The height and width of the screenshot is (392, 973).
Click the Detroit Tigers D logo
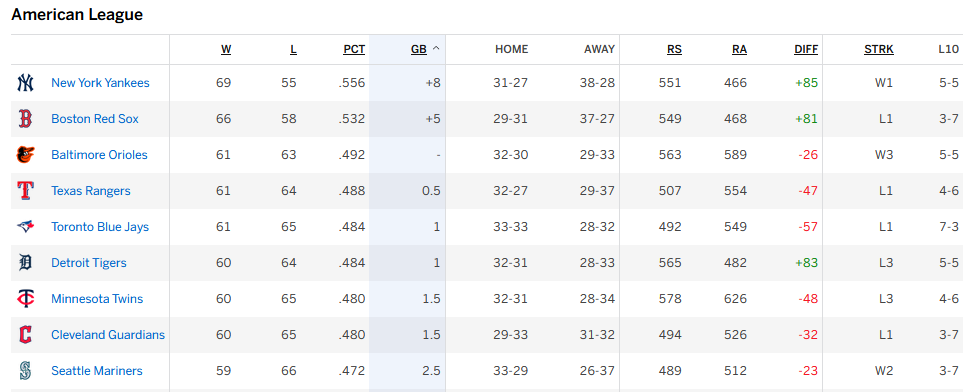coord(25,262)
